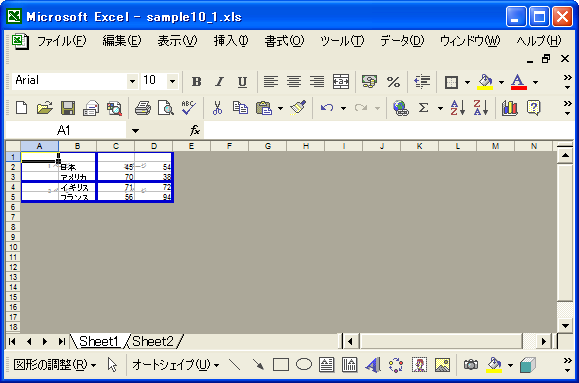Apply Percent style format
The image size is (579, 383).
click(x=393, y=82)
